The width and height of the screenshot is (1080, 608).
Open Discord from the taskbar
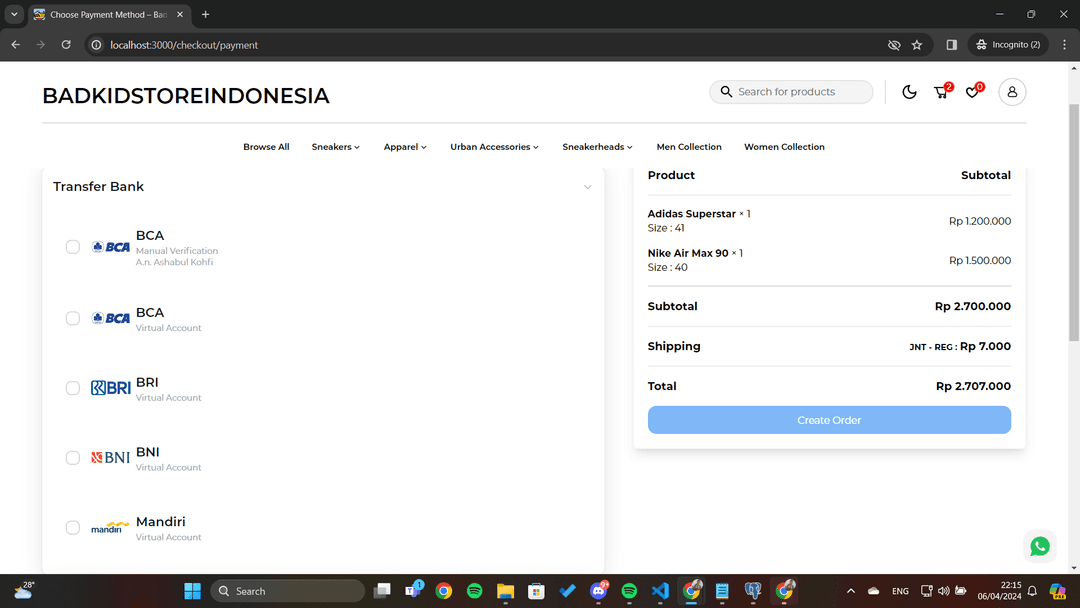[599, 590]
